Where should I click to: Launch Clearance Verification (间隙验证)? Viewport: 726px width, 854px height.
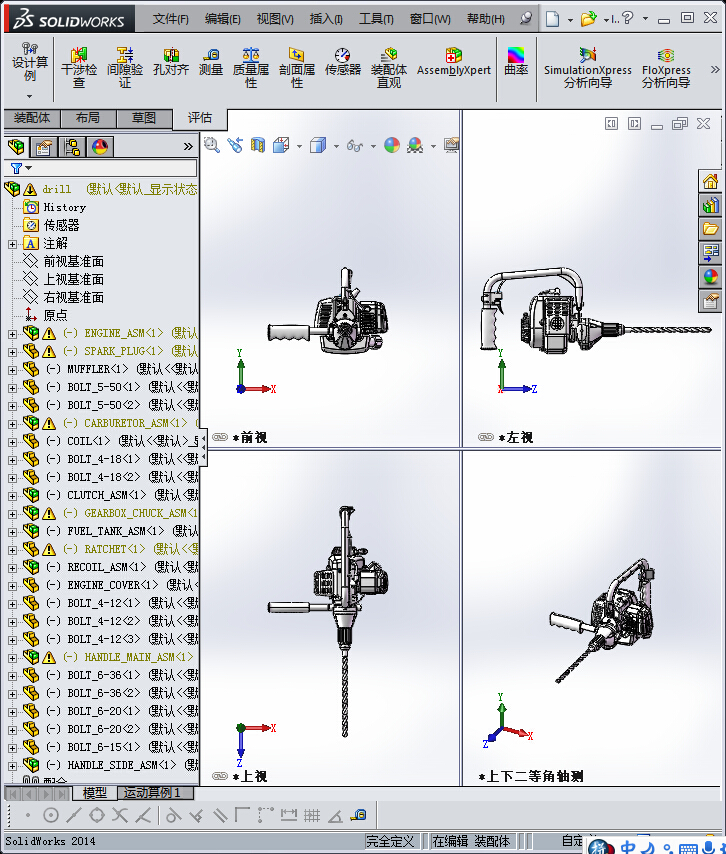point(125,68)
